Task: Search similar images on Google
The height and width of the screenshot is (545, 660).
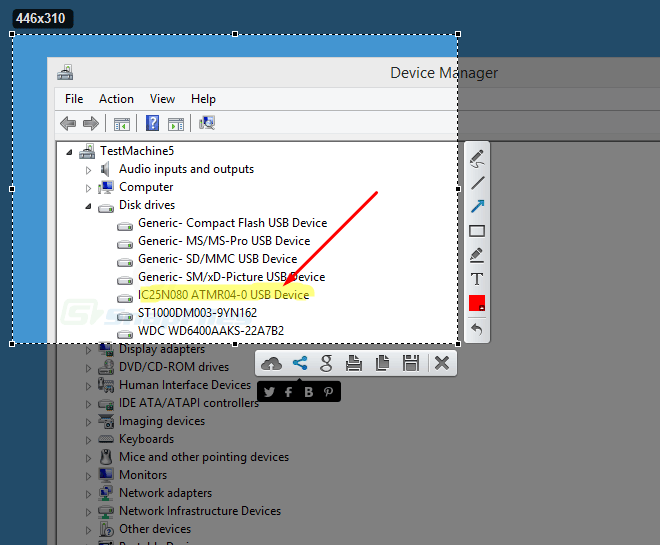Action: pyautogui.click(x=326, y=363)
